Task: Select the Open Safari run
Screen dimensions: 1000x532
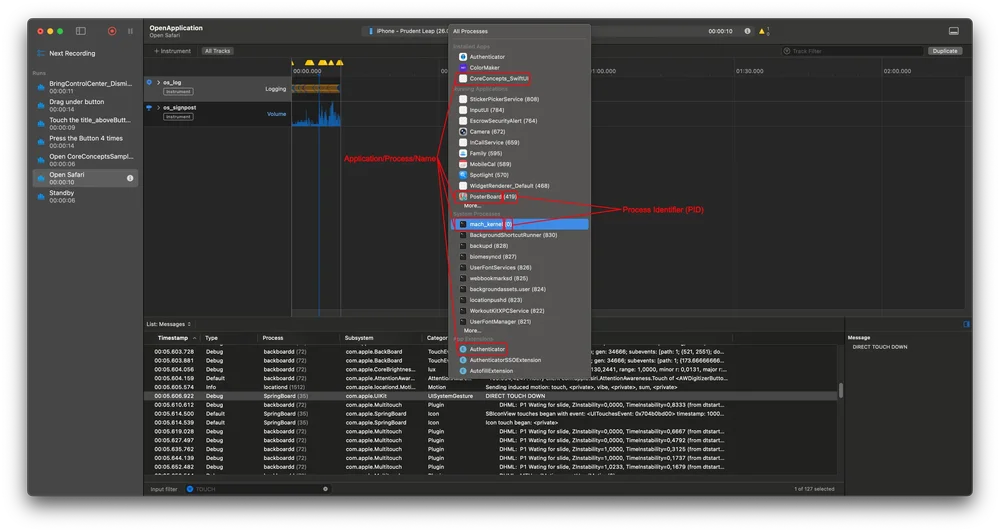Action: [x=85, y=178]
